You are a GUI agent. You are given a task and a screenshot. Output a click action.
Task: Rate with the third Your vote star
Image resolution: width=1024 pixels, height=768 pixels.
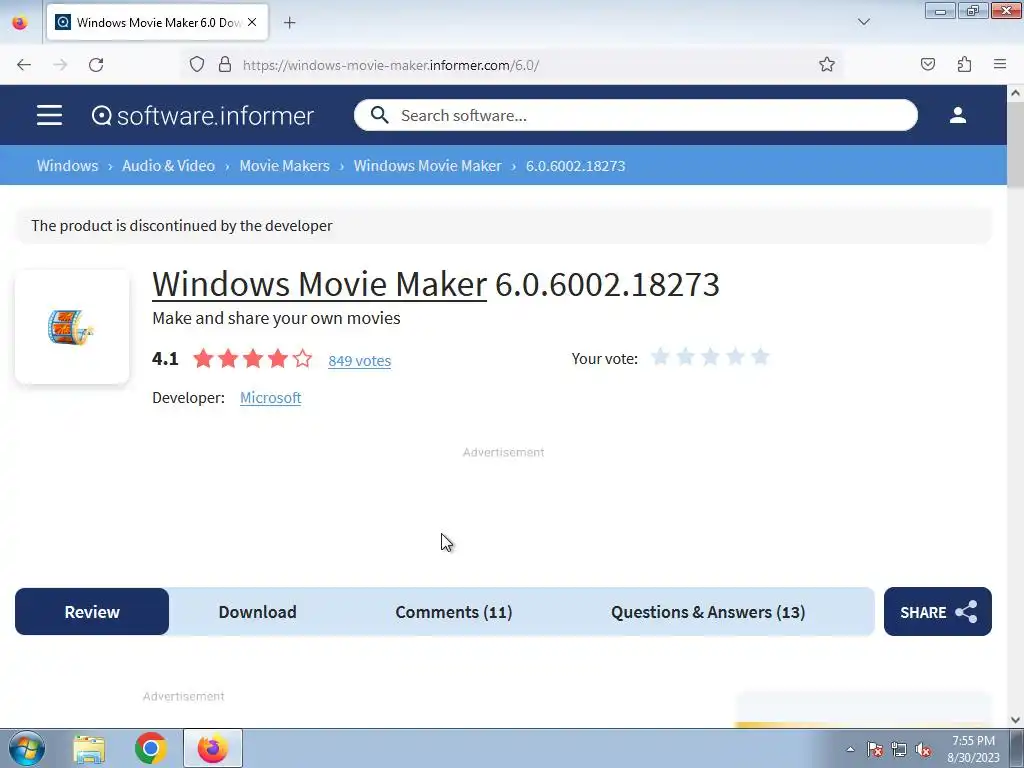pos(710,357)
